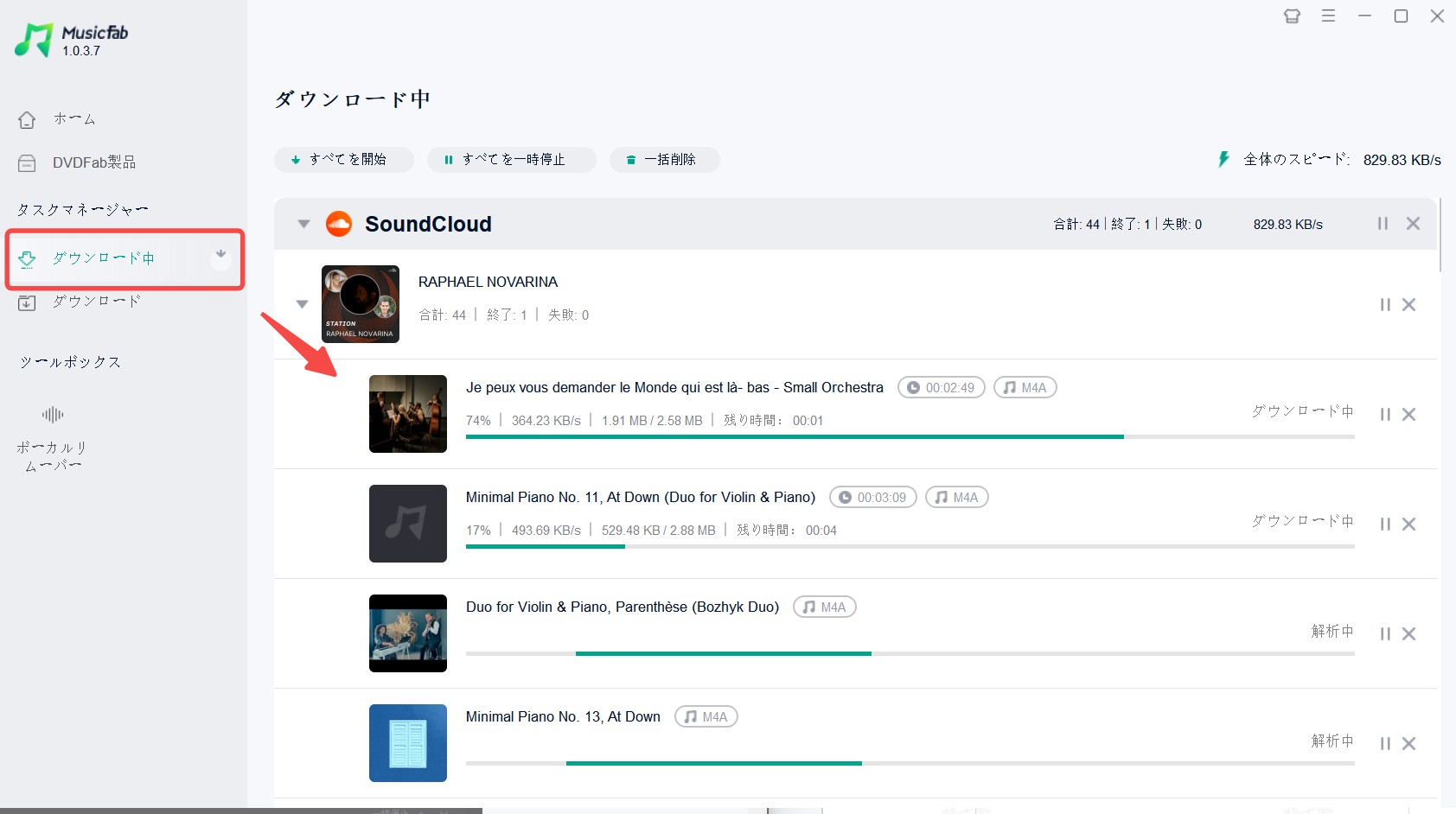Click Minimal Piano No. 13 thumbnail
Image resolution: width=1456 pixels, height=814 pixels.
[x=408, y=743]
